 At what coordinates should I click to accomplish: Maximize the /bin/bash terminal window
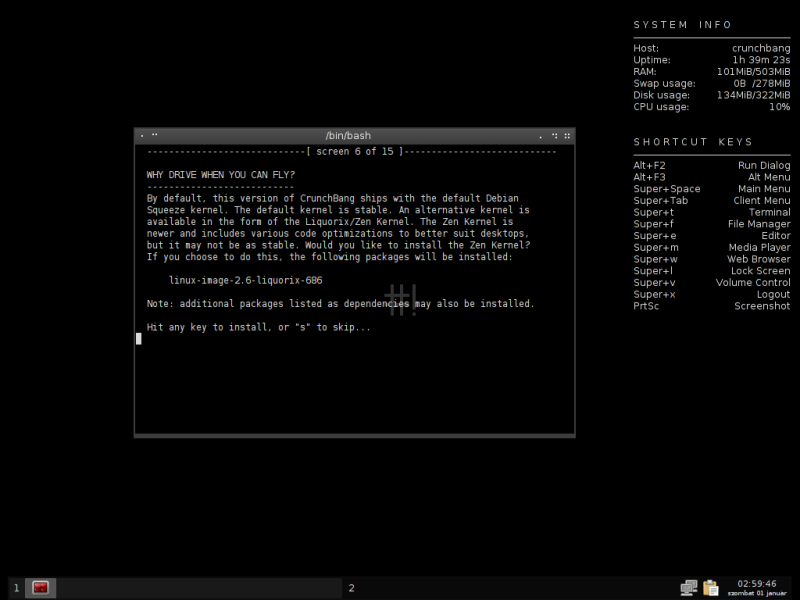[x=555, y=136]
